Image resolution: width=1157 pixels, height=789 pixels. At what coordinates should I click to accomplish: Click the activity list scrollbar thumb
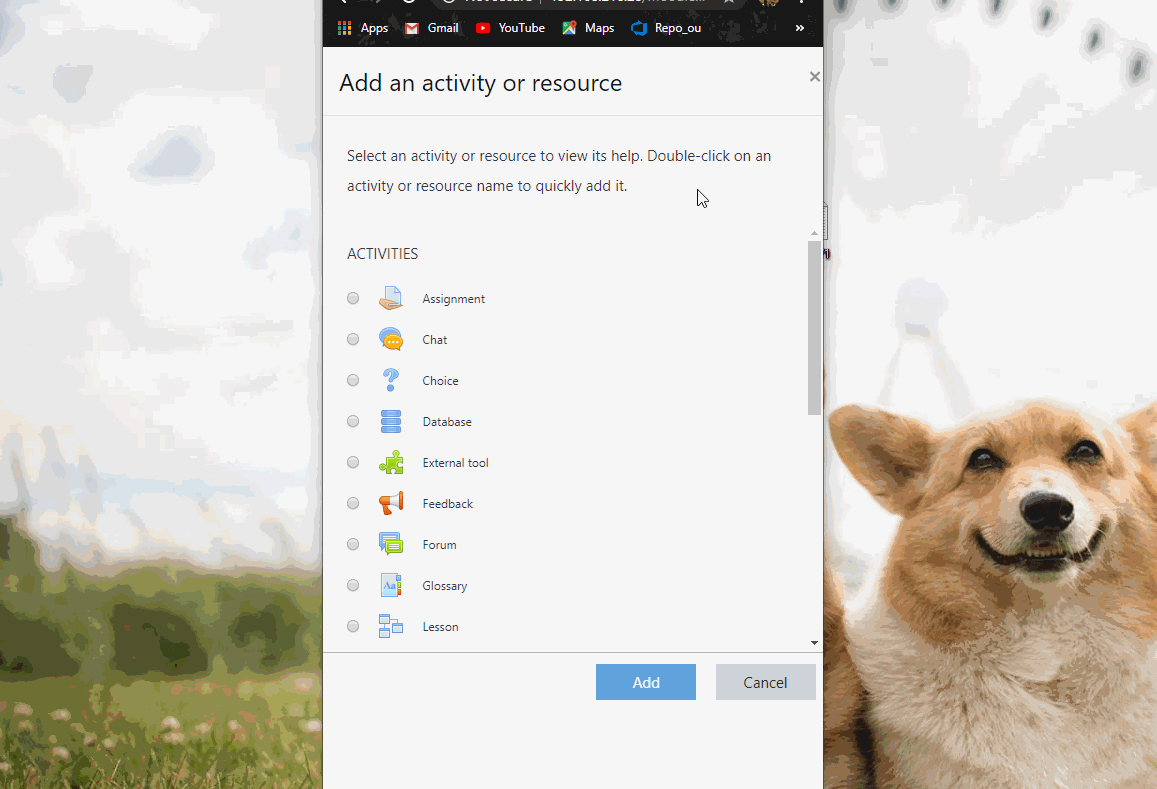point(815,328)
